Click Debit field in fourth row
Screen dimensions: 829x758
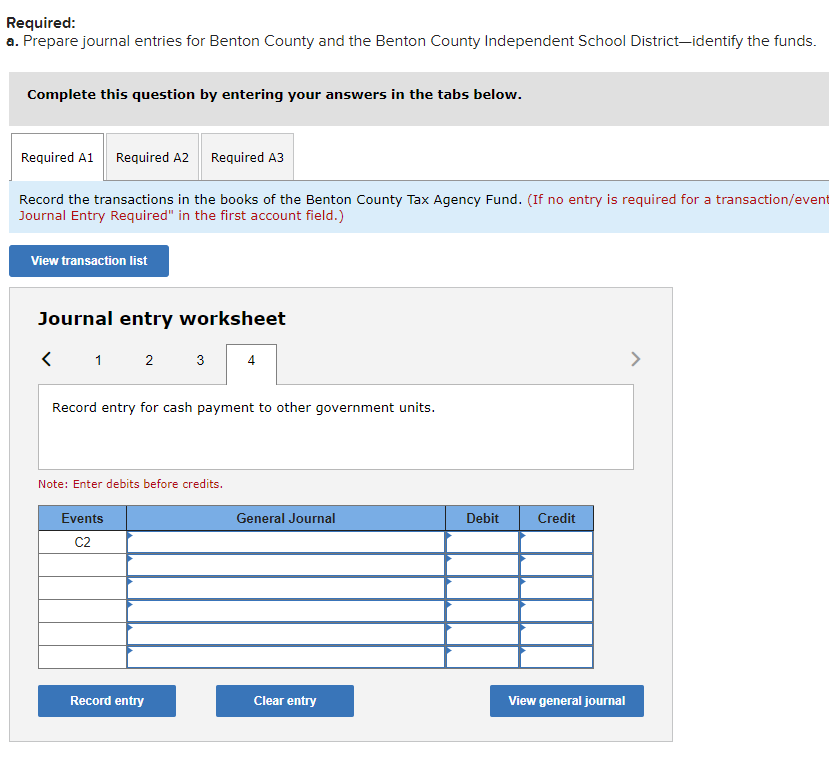(483, 611)
